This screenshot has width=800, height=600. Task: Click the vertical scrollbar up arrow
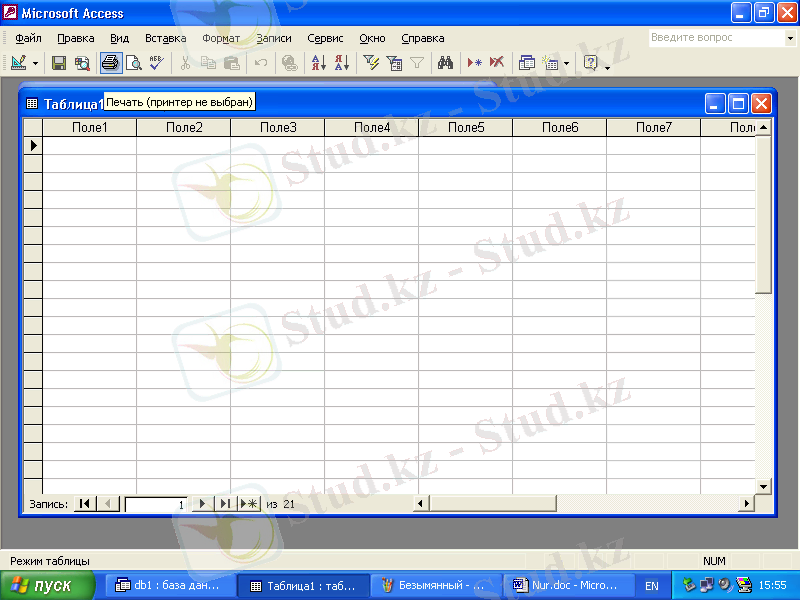763,128
